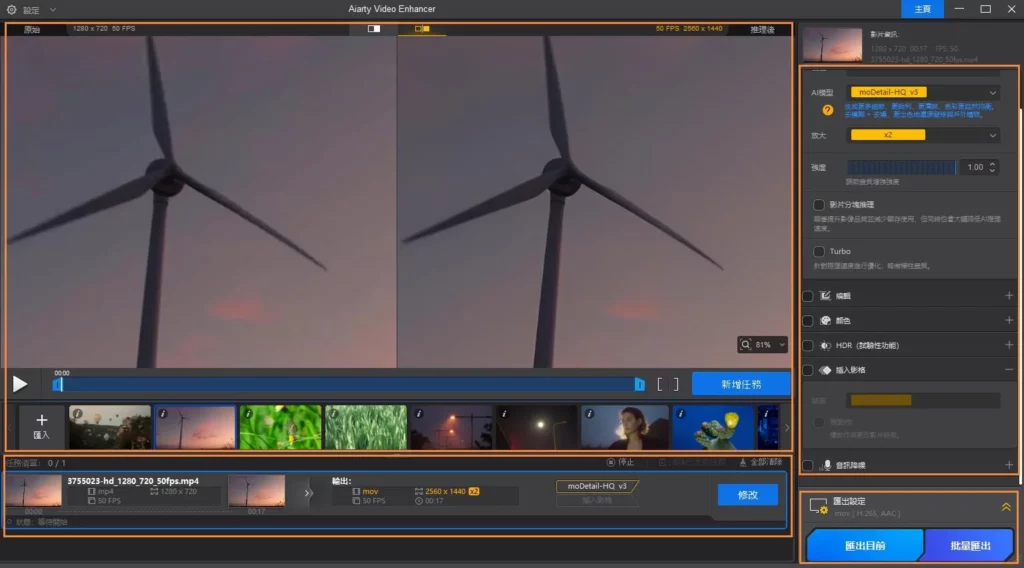Viewport: 1024px width, 568px height.
Task: Toggle the HDR experimental feature checkbox
Action: [x=808, y=345]
